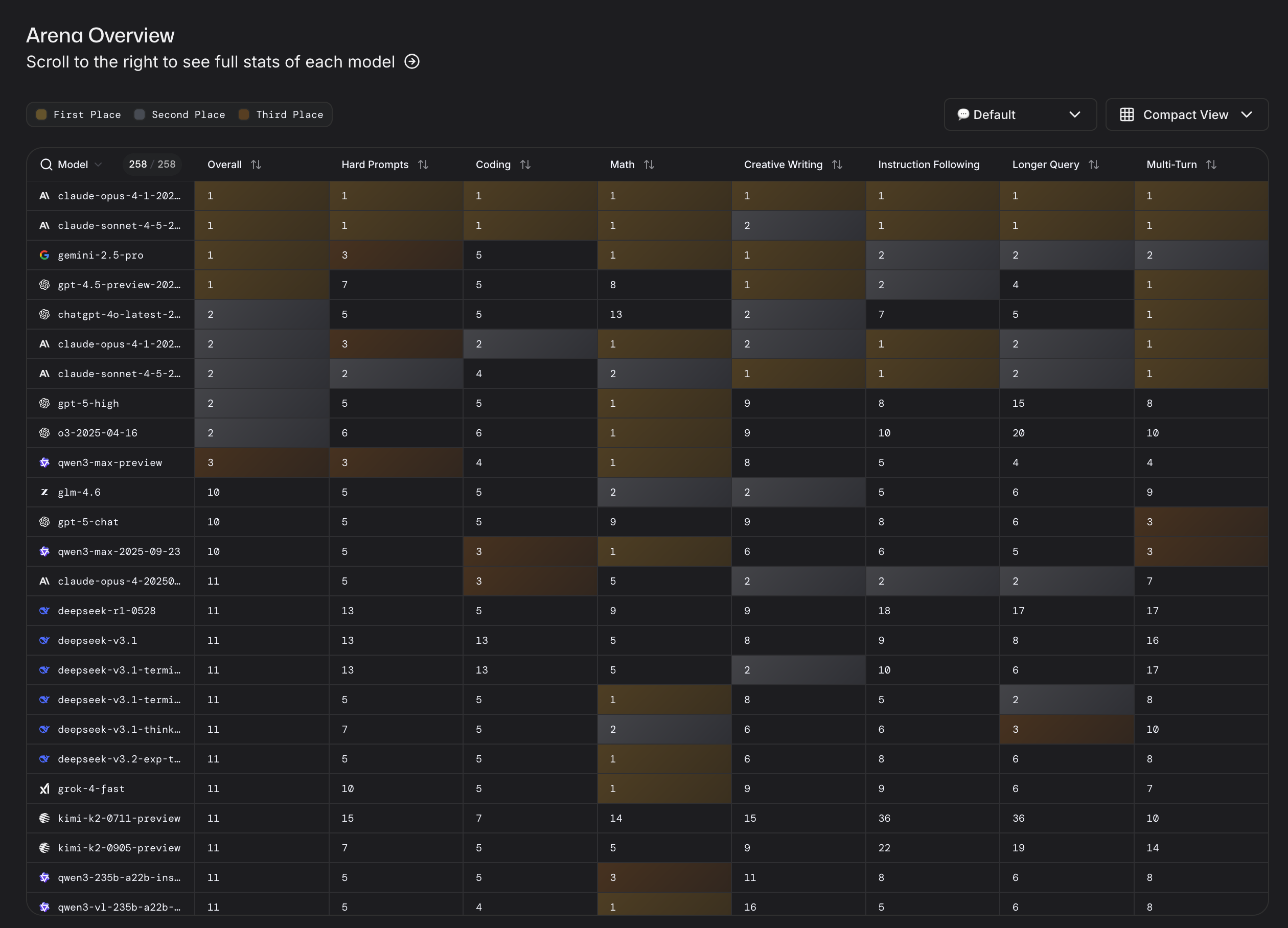Click the circled arrow next to scroll hint

412,61
